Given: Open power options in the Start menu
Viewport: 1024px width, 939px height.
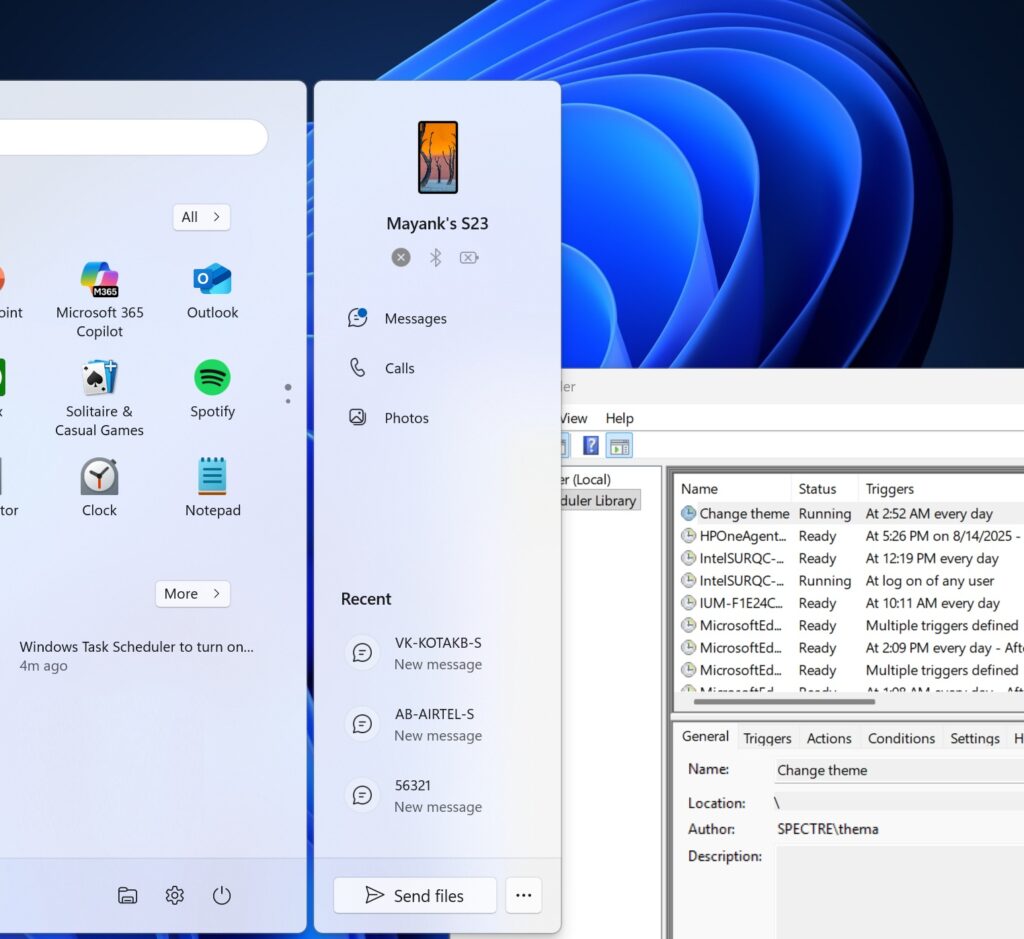Looking at the screenshot, I should point(221,895).
